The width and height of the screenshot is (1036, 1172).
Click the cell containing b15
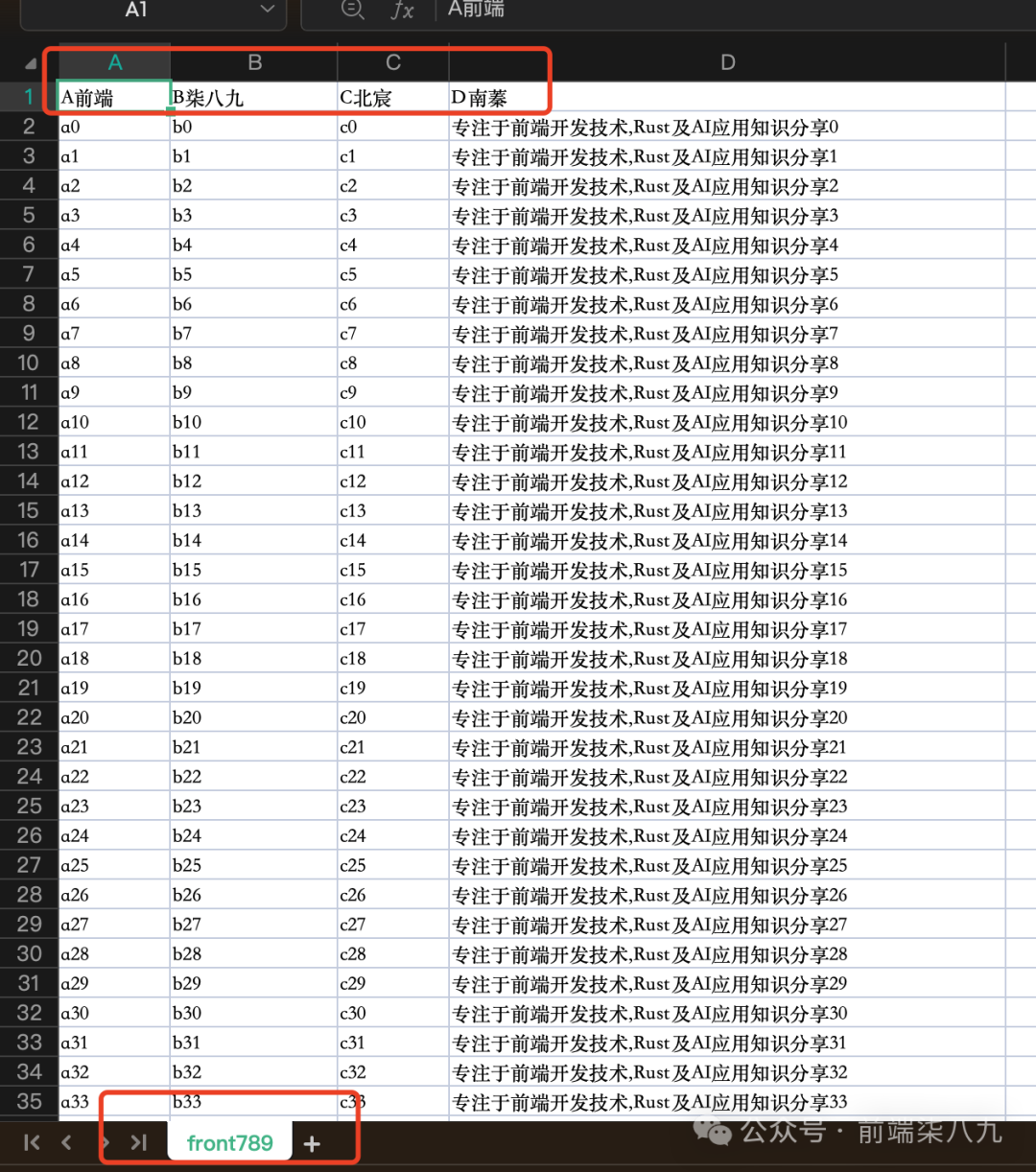[253, 570]
